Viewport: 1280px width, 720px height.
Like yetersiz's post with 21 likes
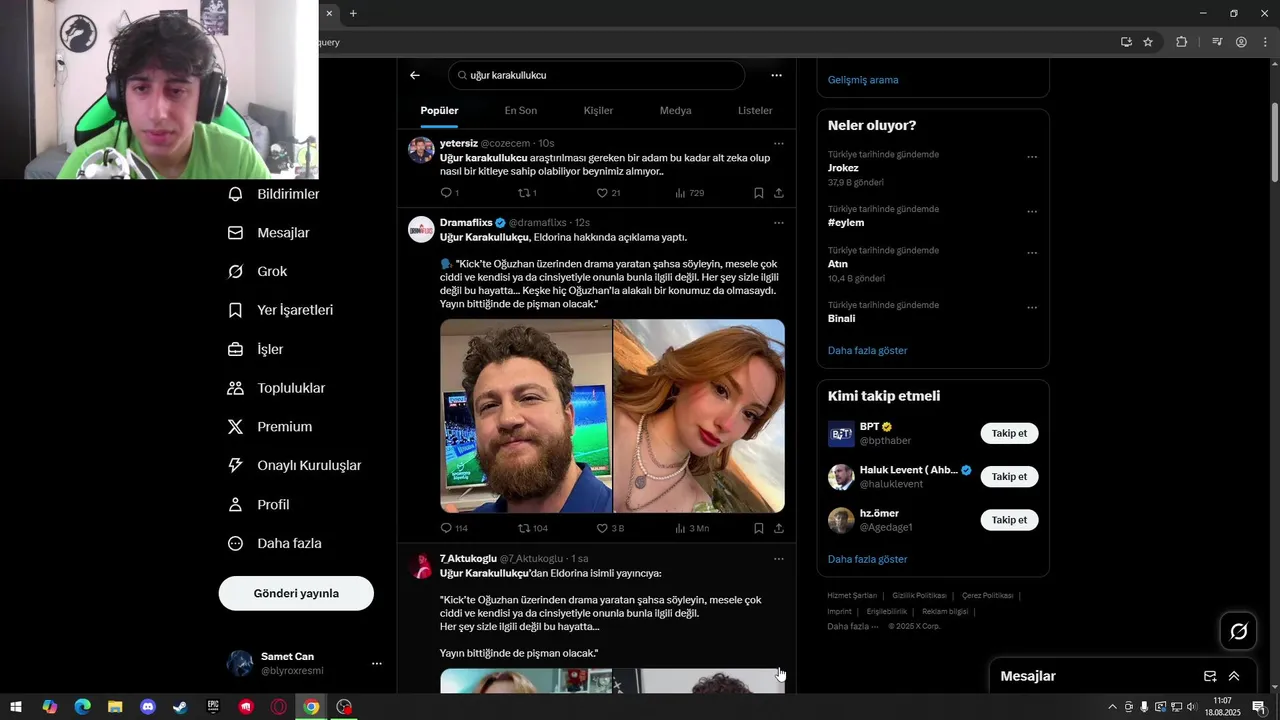608,193
